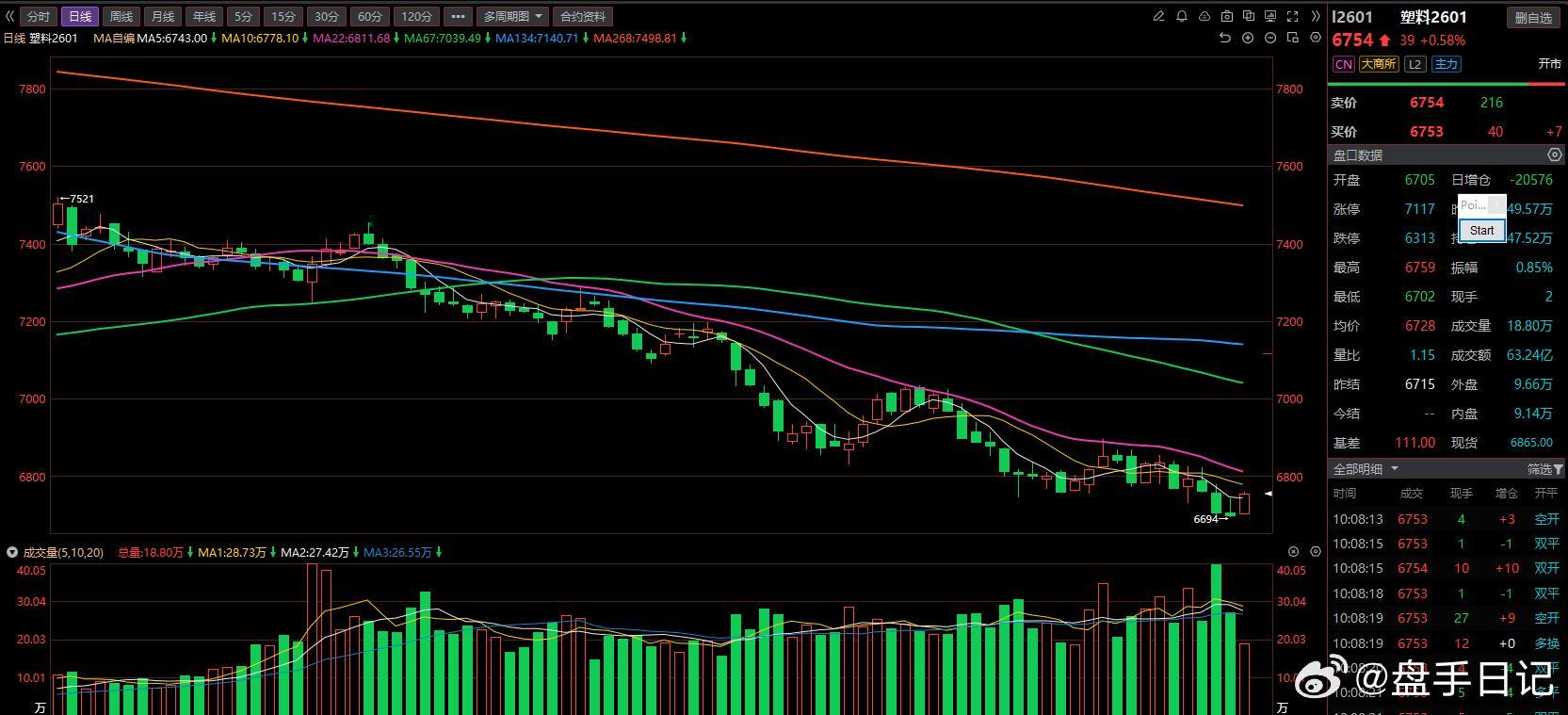Zoom out the candlestick chart
Viewport: 1568px width, 715px height.
pos(1269,38)
